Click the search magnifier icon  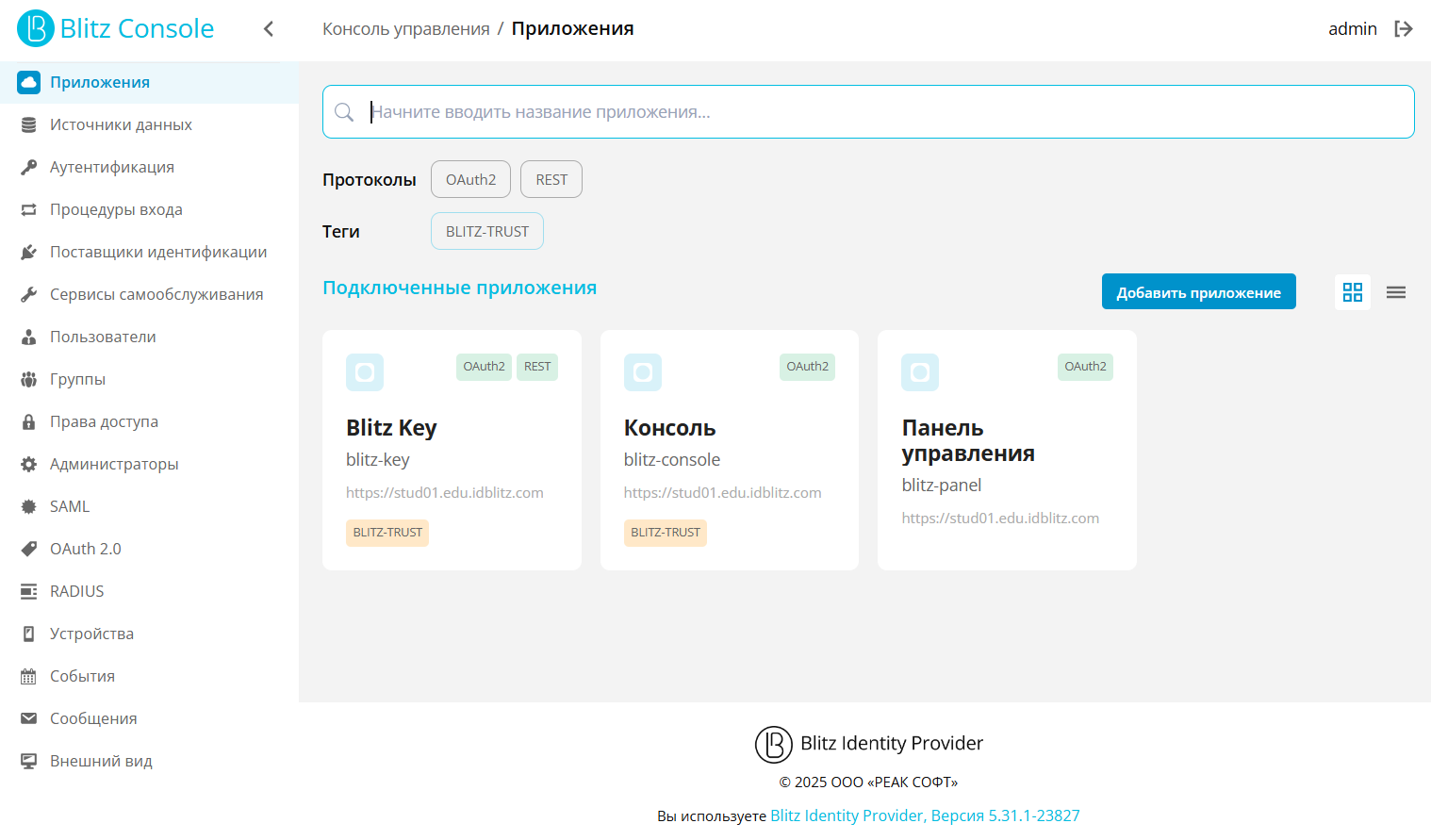[344, 112]
